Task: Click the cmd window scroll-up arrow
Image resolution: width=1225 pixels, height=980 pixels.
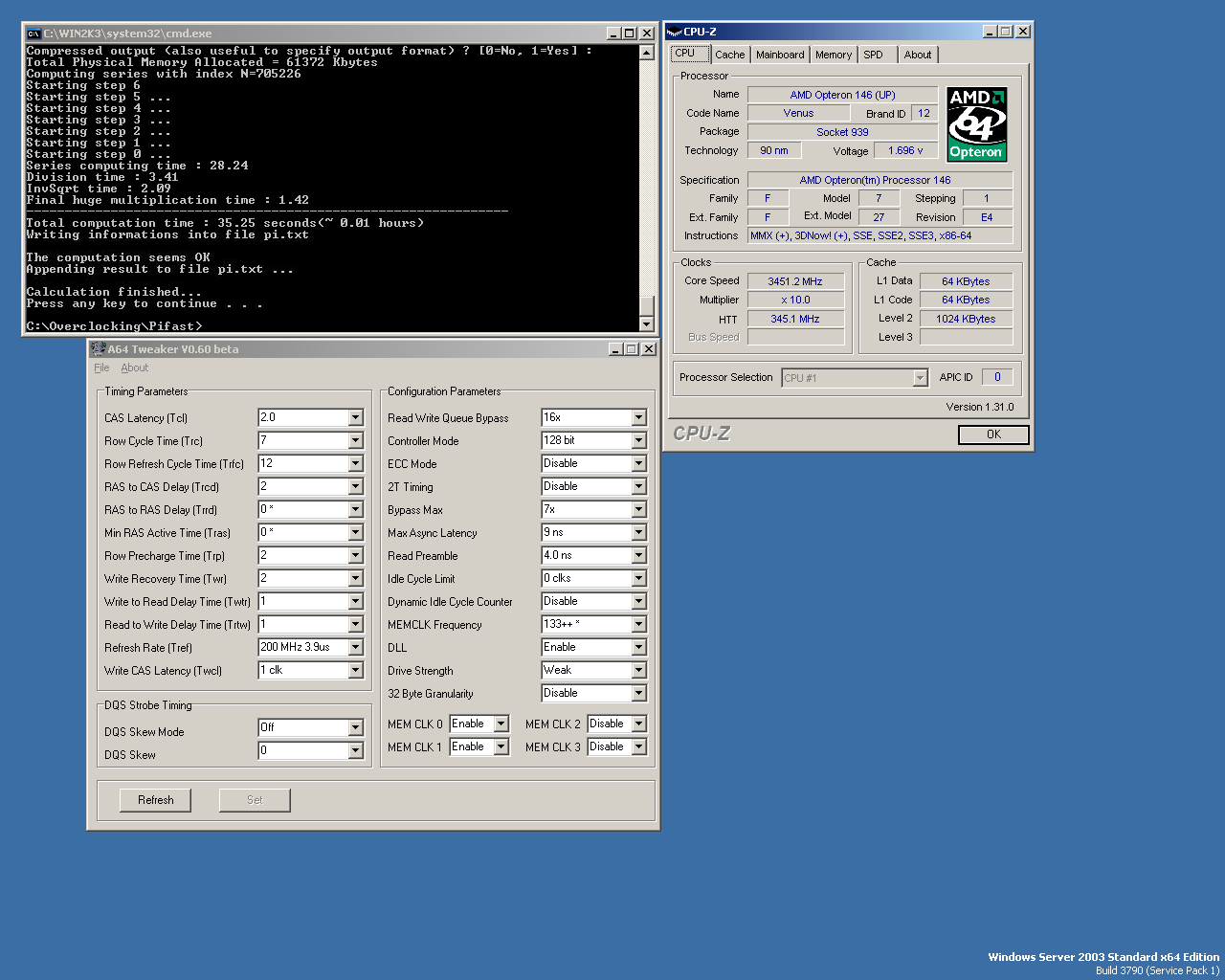Action: coord(647,53)
